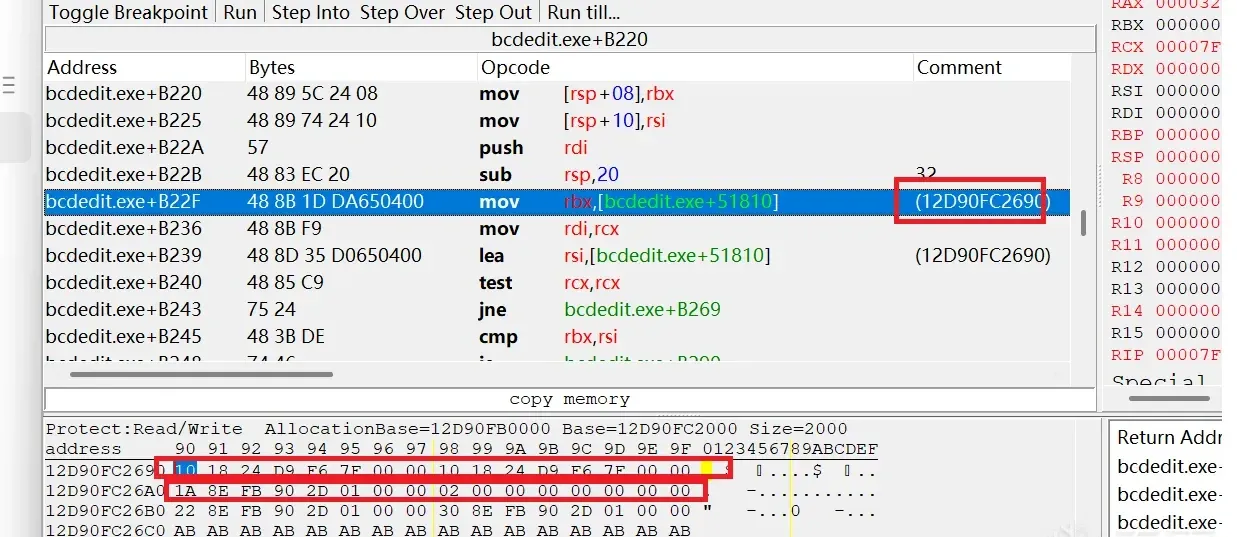Click the comment value 32 on the sub row

tap(927, 175)
